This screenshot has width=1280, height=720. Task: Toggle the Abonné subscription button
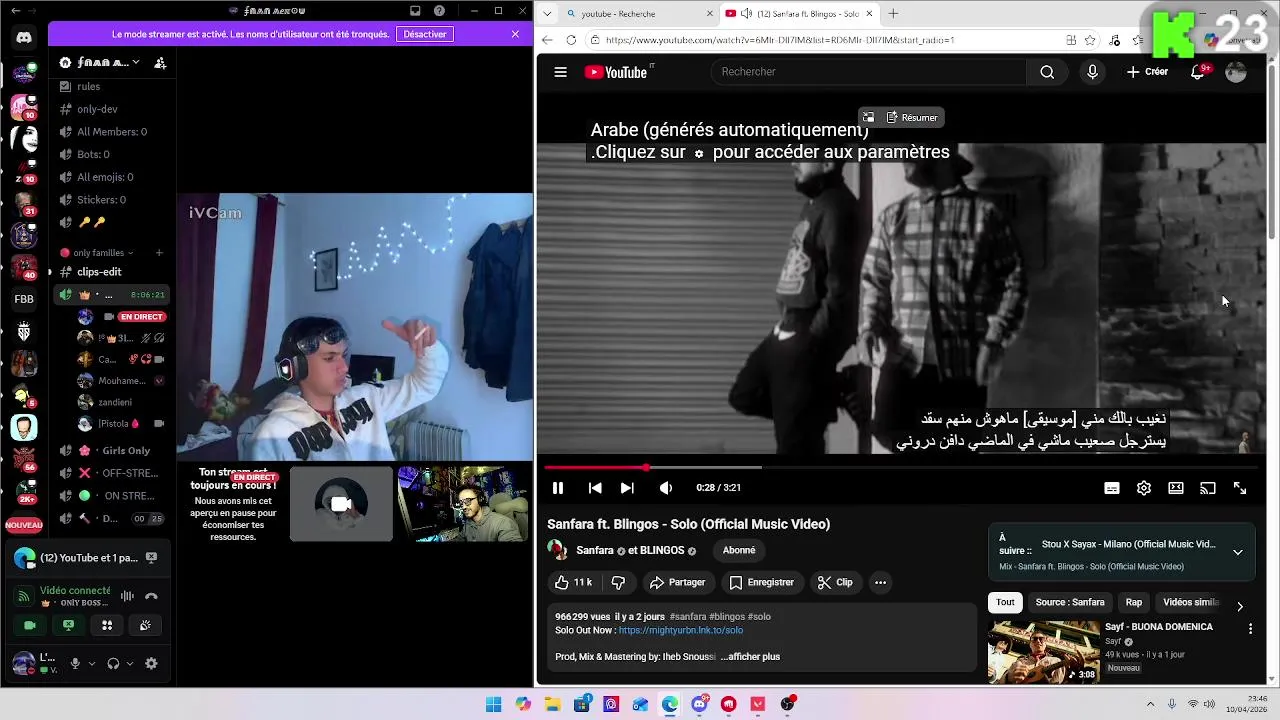coord(739,550)
